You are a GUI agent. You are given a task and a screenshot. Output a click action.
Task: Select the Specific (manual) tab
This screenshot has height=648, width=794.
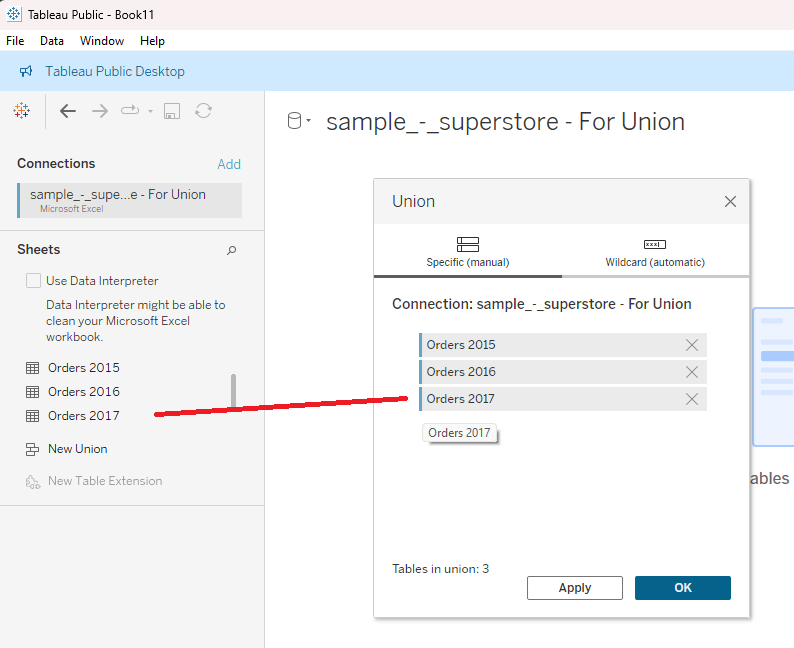[x=467, y=253]
